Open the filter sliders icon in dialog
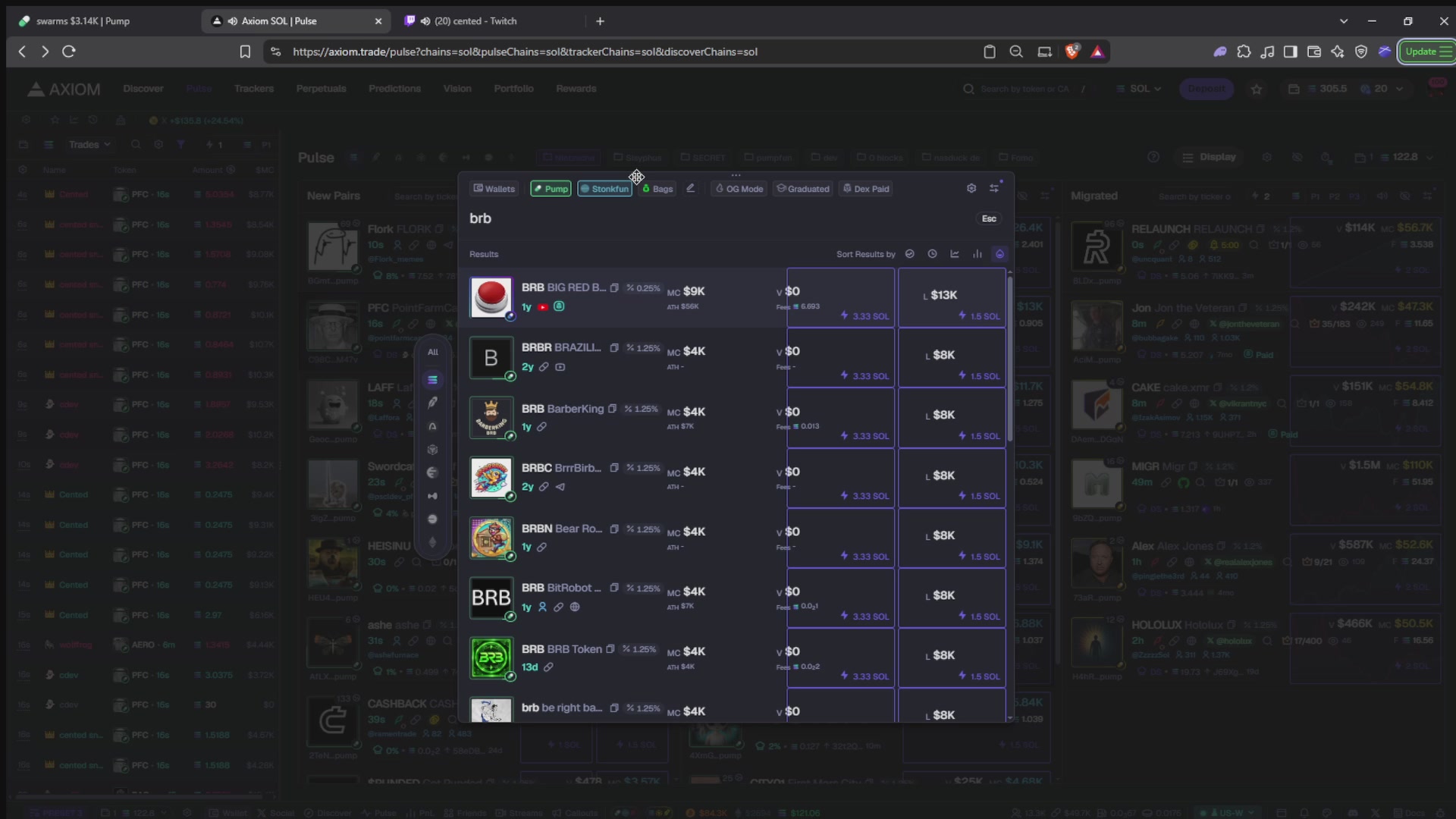 pyautogui.click(x=994, y=188)
